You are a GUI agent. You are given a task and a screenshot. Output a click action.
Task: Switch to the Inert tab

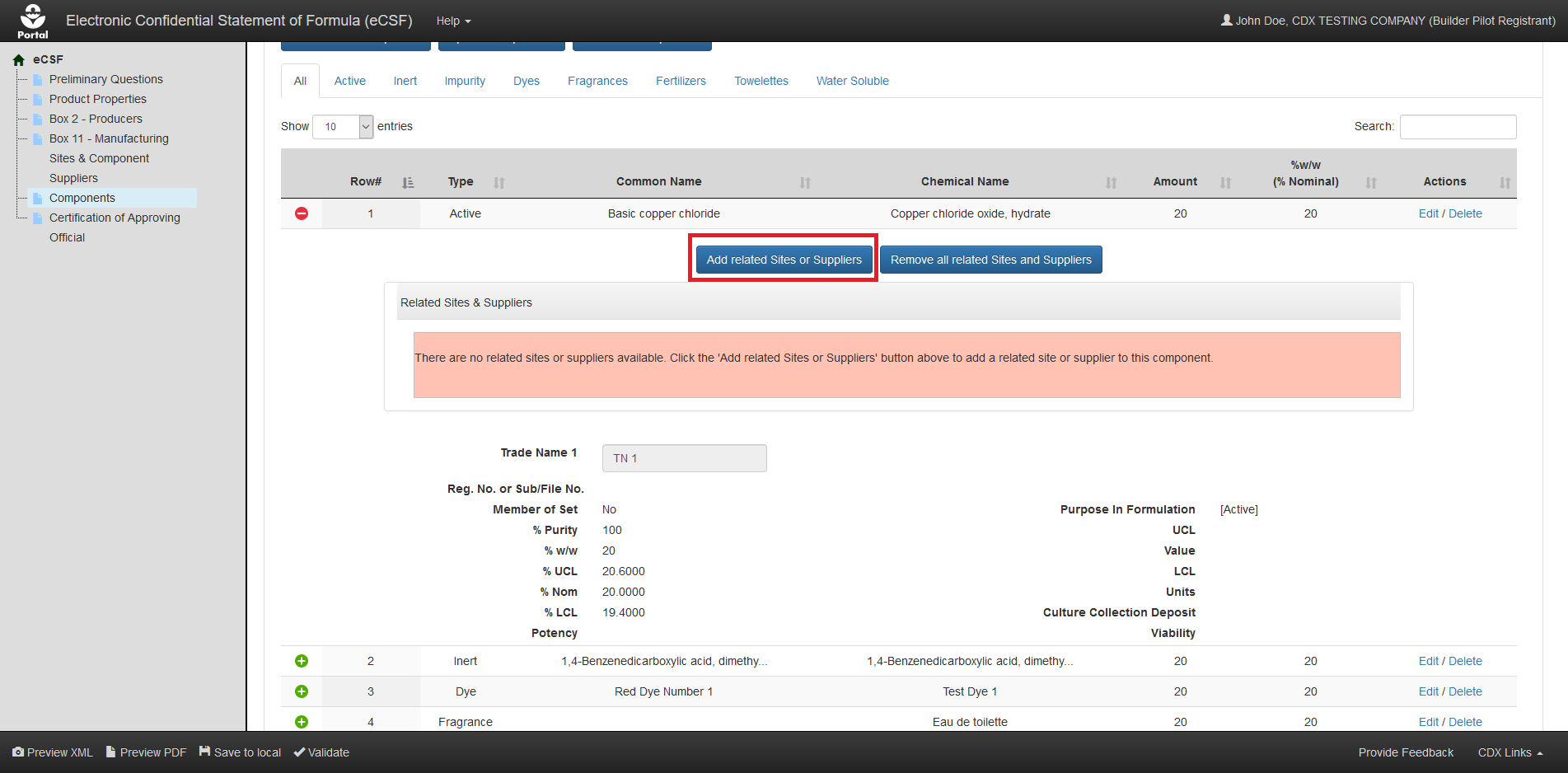tap(405, 81)
